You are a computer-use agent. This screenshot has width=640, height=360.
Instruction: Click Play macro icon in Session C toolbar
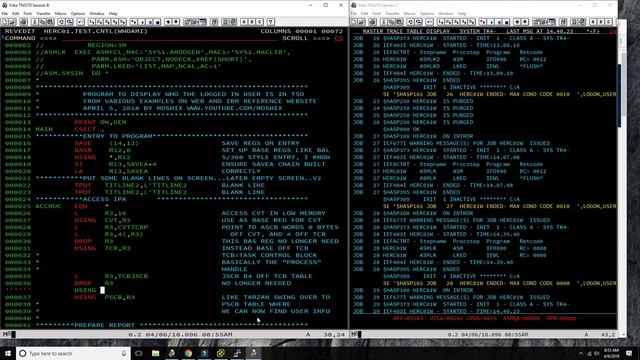pyautogui.click(x=491, y=22)
